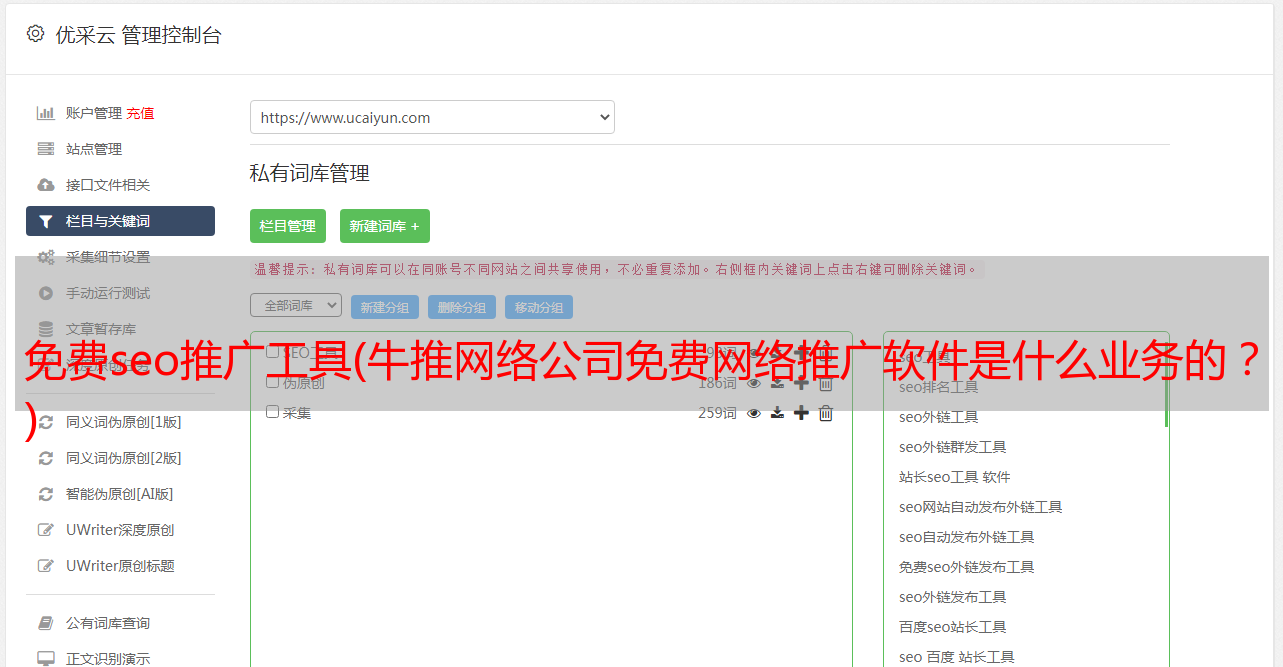This screenshot has height=667, width=1283.
Task: Open 账户管理 in the sidebar
Action: tap(94, 113)
